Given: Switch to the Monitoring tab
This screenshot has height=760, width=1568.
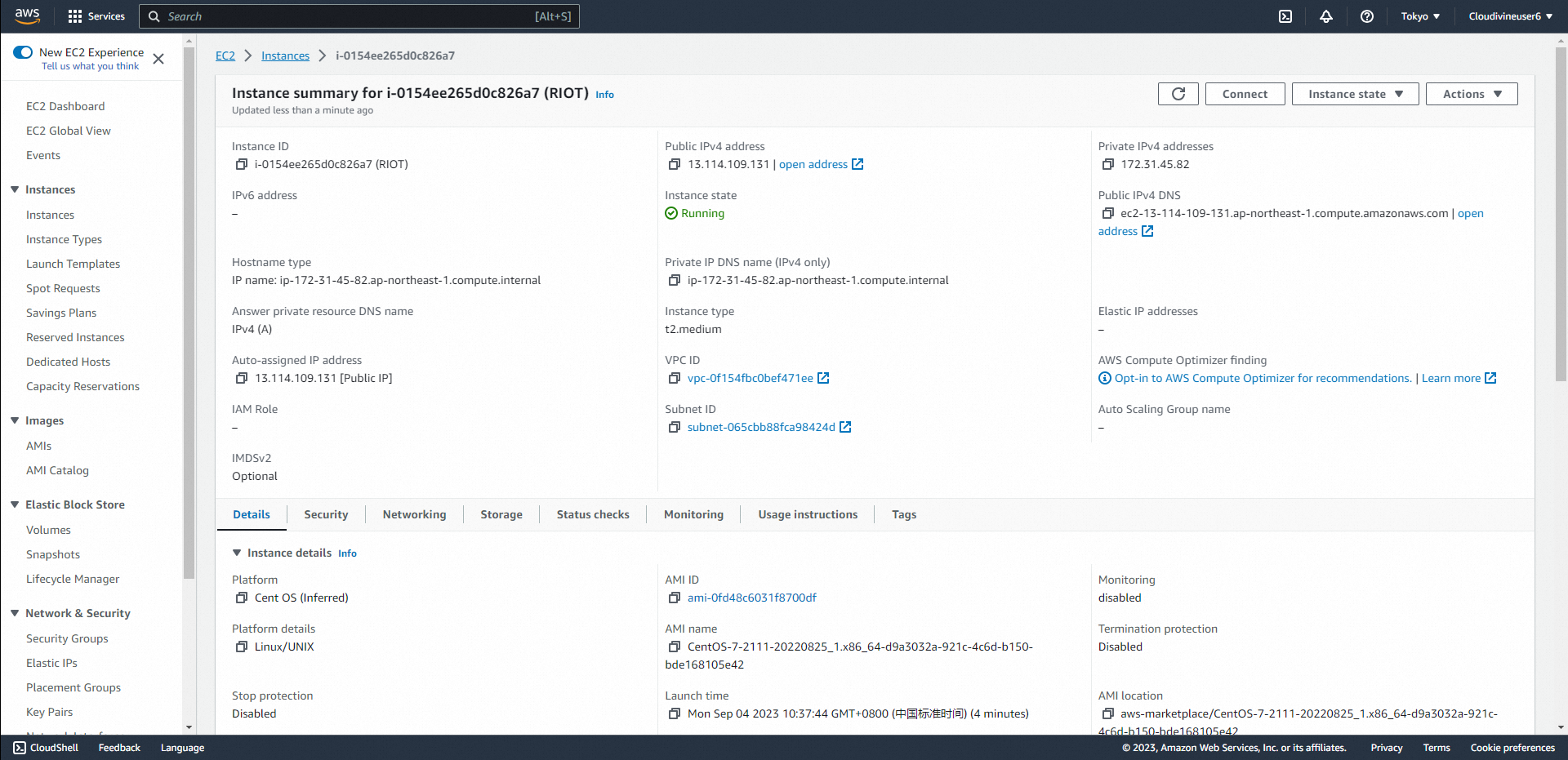Looking at the screenshot, I should pos(693,514).
